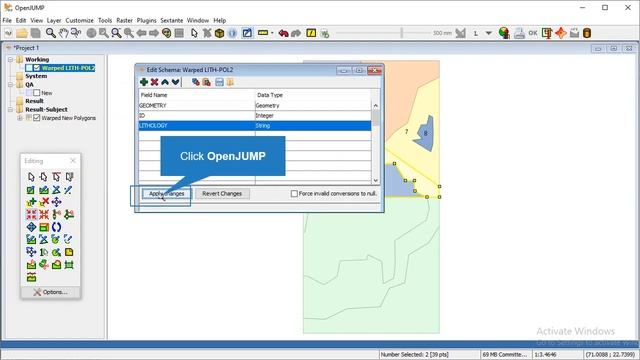The image size is (640, 360).
Task: Select the Zoom magnifier tool in toolbar
Action: tap(51, 33)
